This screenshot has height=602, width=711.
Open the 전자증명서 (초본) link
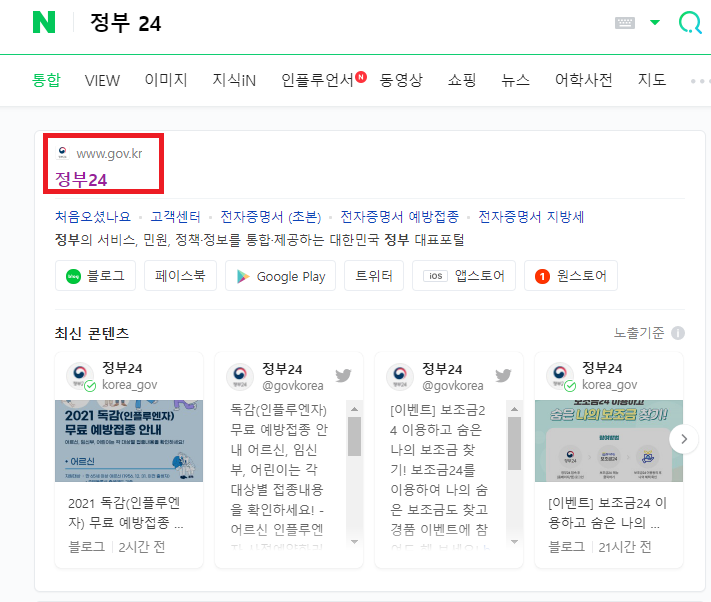271,217
